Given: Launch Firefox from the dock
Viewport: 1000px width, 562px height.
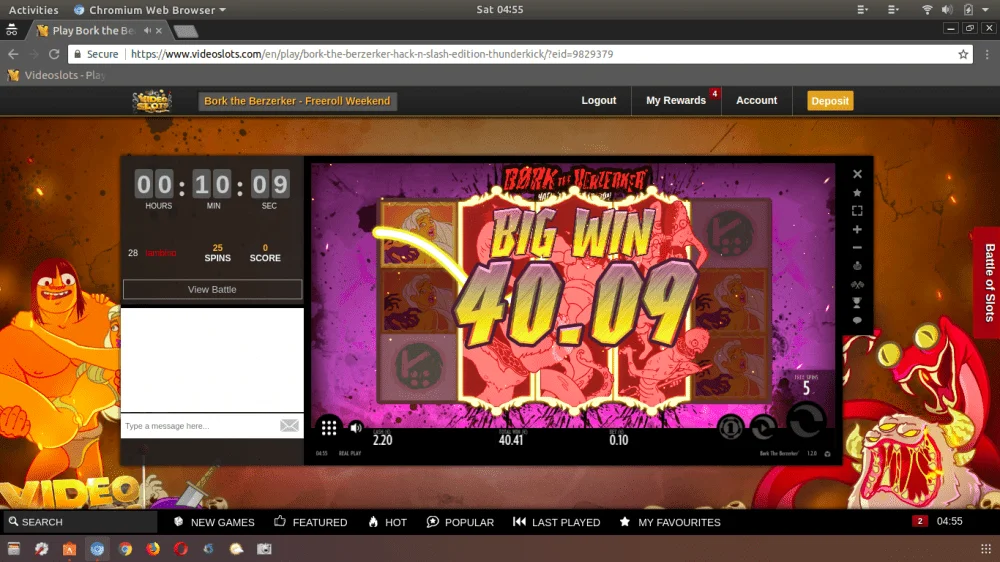Looking at the screenshot, I should [153, 549].
